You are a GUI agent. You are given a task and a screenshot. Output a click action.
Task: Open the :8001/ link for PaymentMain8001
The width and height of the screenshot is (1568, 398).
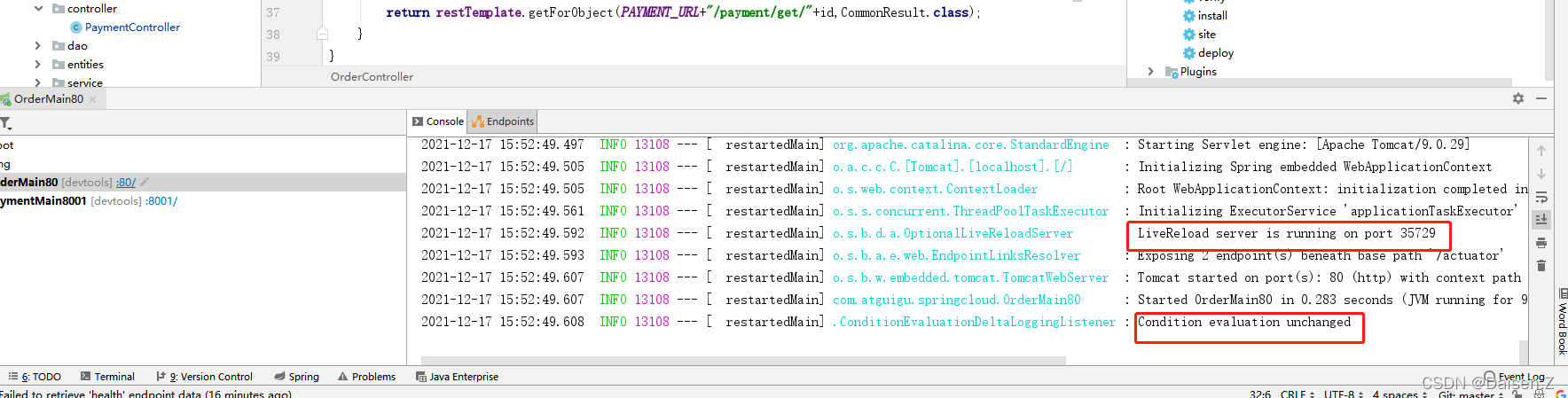tap(161, 201)
